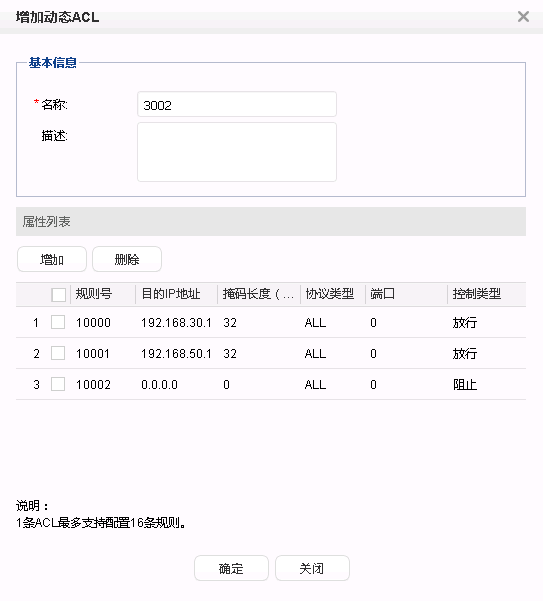Viewport: 543px width, 601px height.
Task: Click the 阻止 control type in row 3
Action: click(x=465, y=384)
